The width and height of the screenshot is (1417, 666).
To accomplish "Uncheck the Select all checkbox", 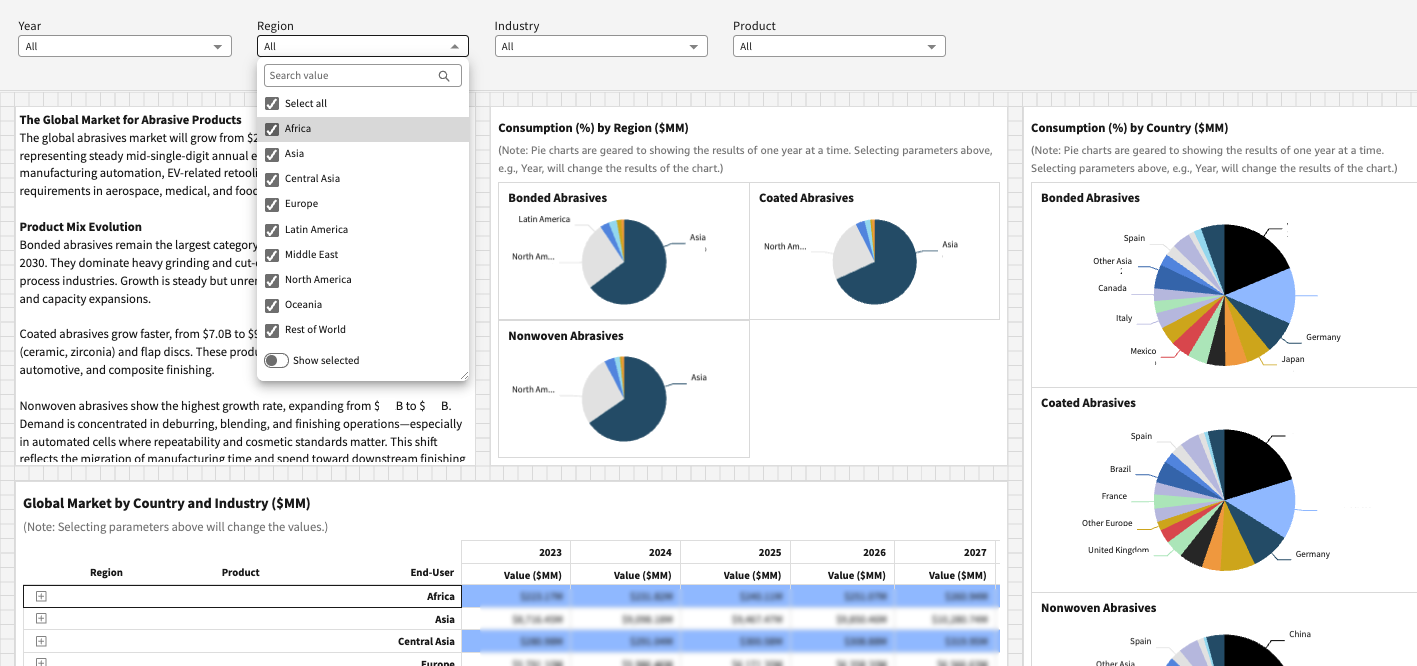I will click(272, 104).
